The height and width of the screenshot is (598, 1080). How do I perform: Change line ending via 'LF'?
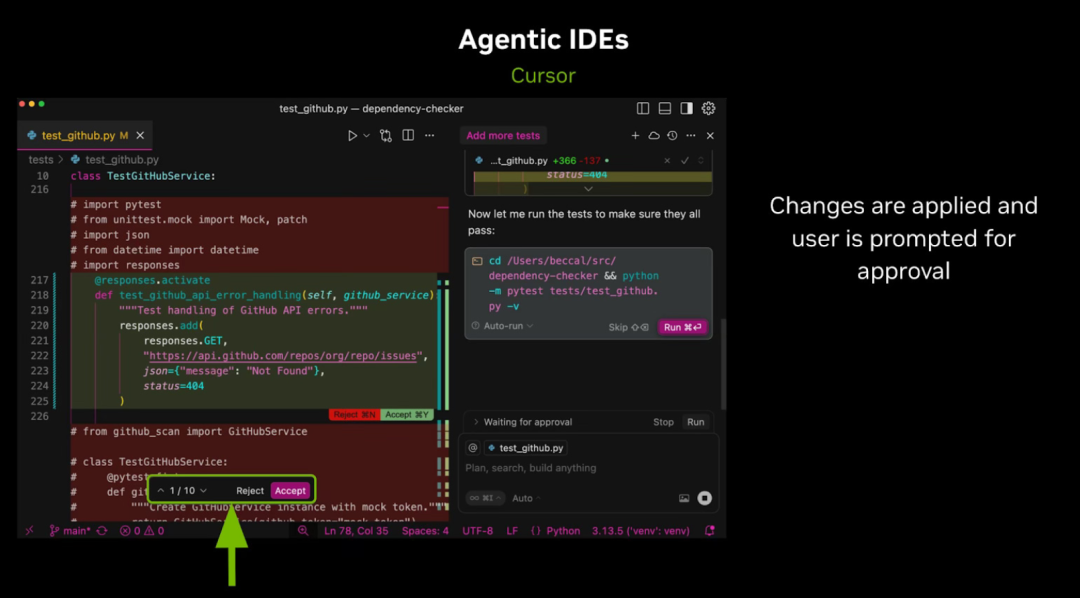[512, 530]
